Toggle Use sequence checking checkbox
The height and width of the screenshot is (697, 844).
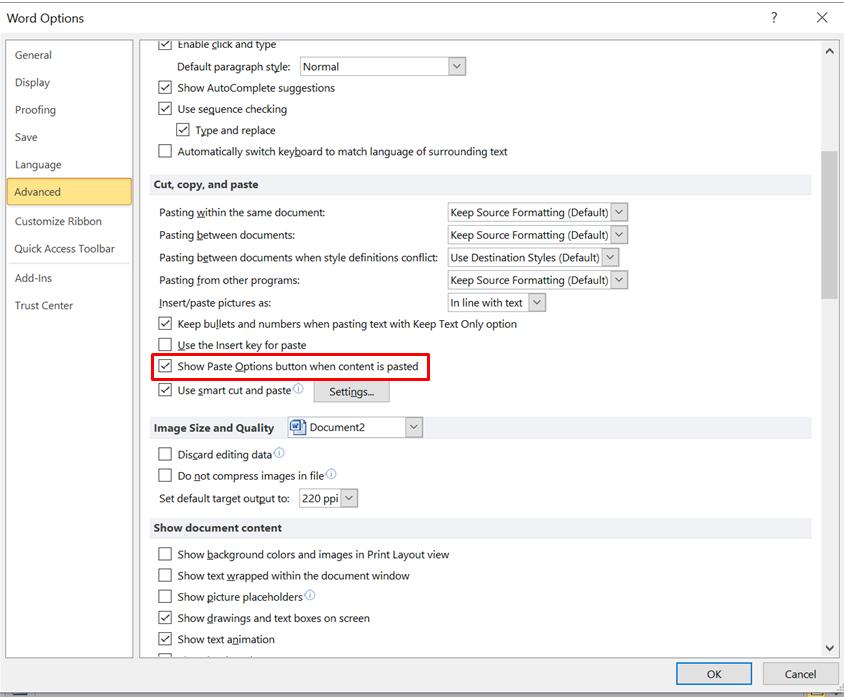(165, 109)
